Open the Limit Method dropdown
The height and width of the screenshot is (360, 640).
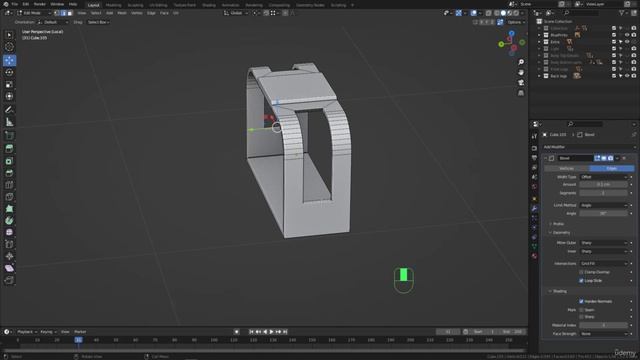pos(604,205)
